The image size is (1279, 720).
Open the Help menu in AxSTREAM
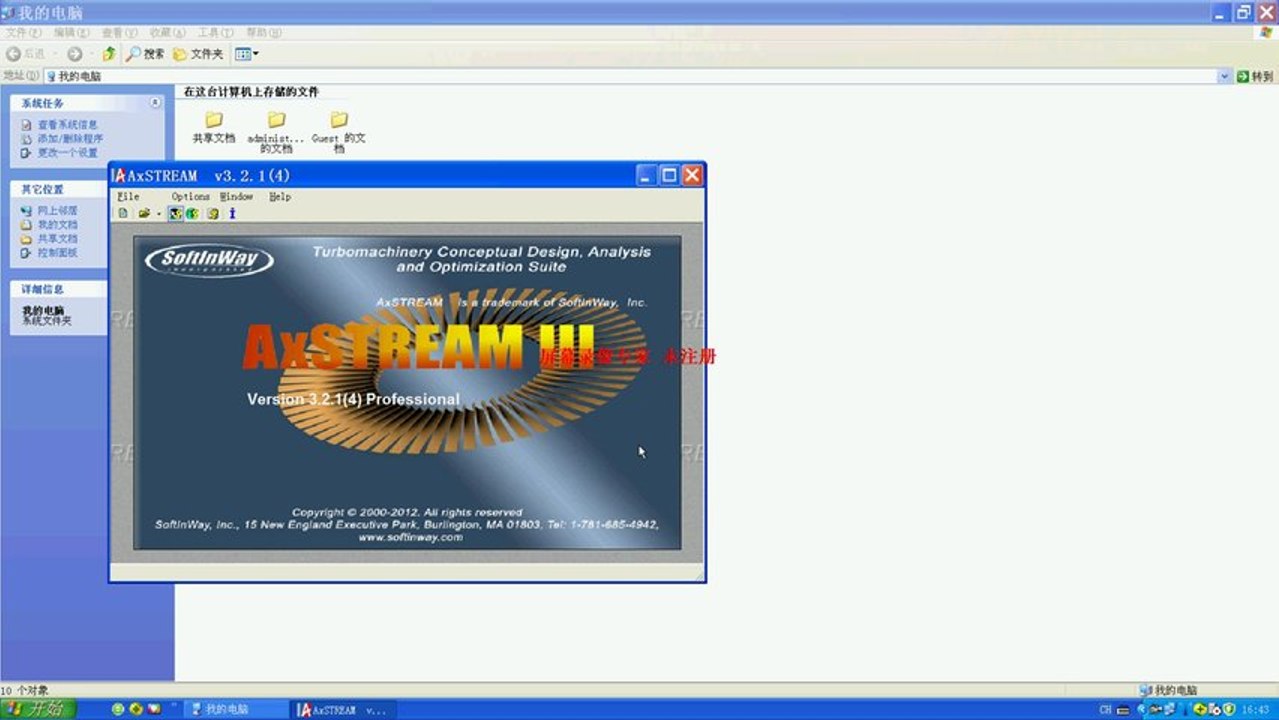280,197
